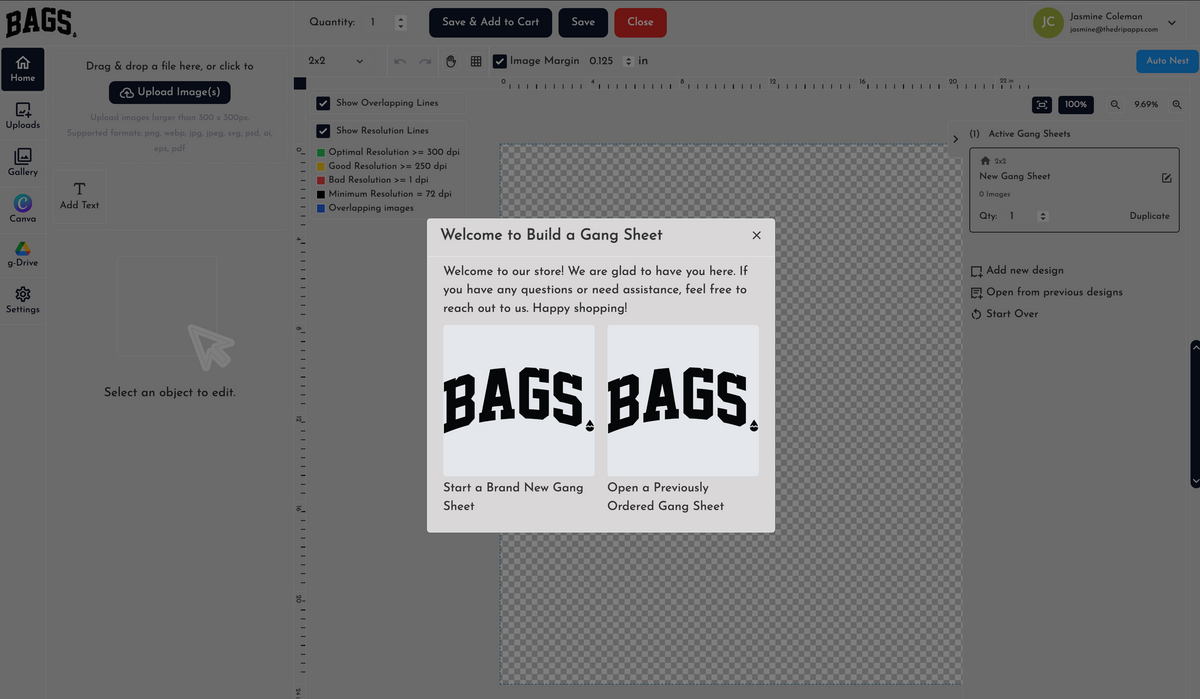1200x699 pixels.
Task: Select the hand pan tool
Action: [x=451, y=61]
